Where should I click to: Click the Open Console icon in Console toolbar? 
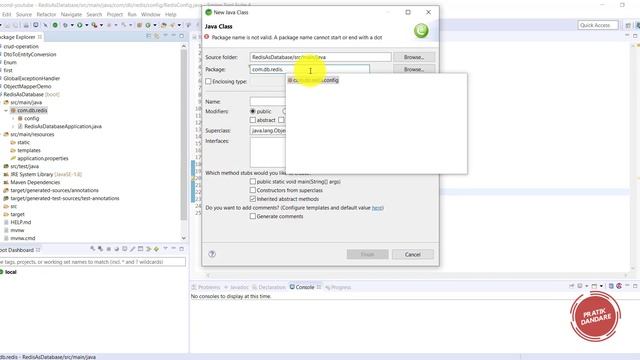click(594, 286)
